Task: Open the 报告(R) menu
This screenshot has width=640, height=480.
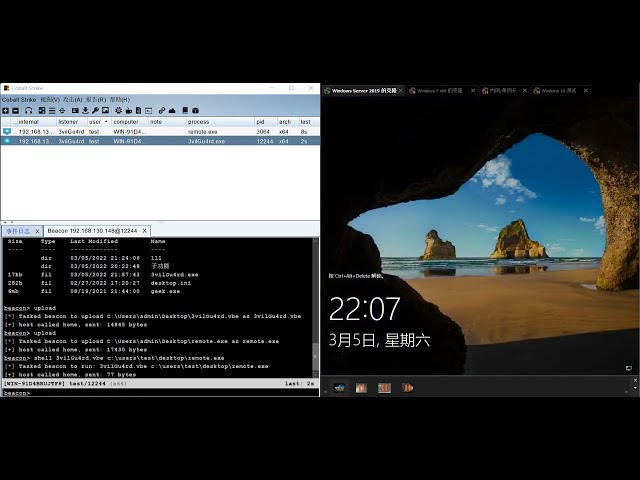Action: 96,100
